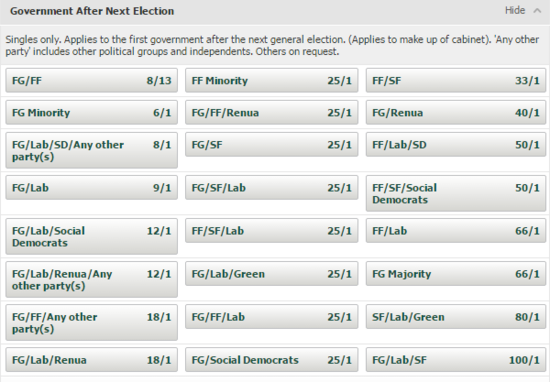Pick FG/Lab at 9/1
Image resolution: width=550 pixels, height=382 pixels.
tap(92, 188)
